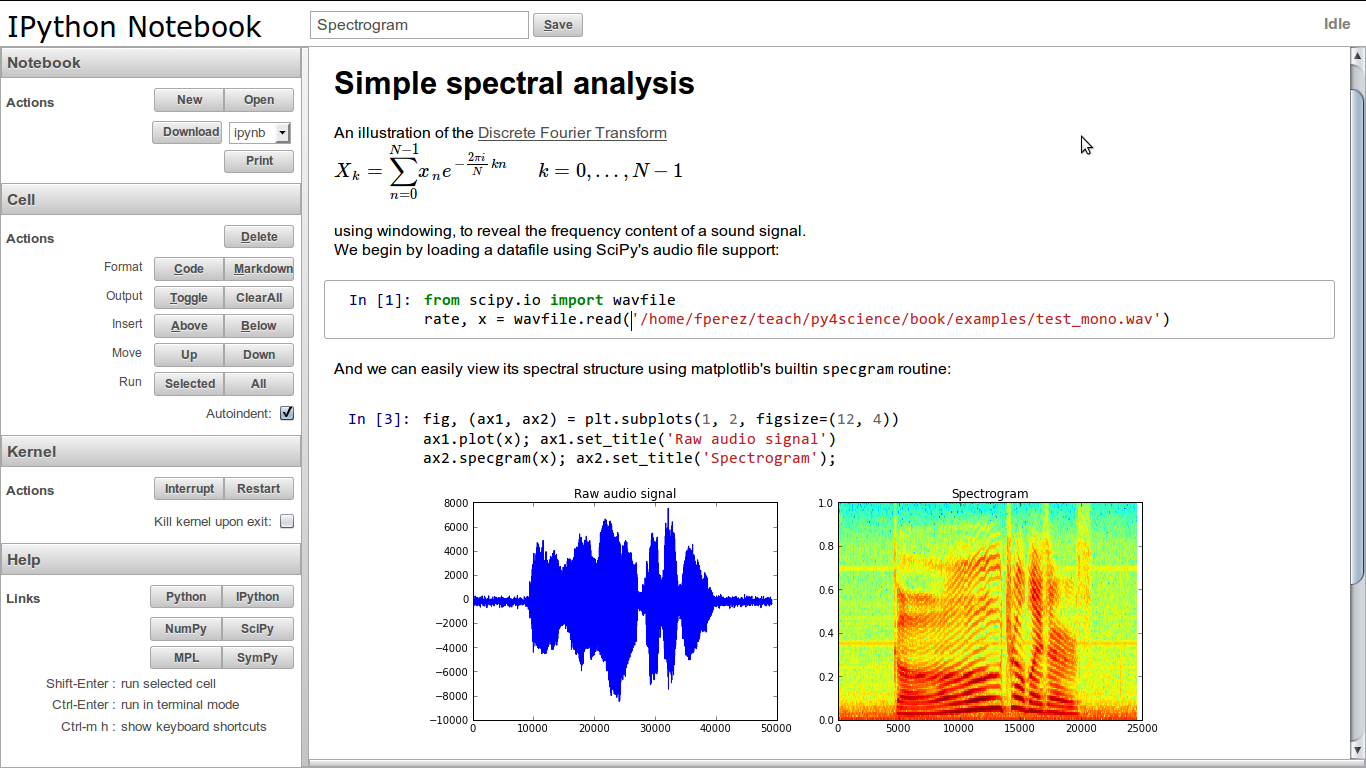
Task: Collapse the Notebook section header
Action: (150, 63)
